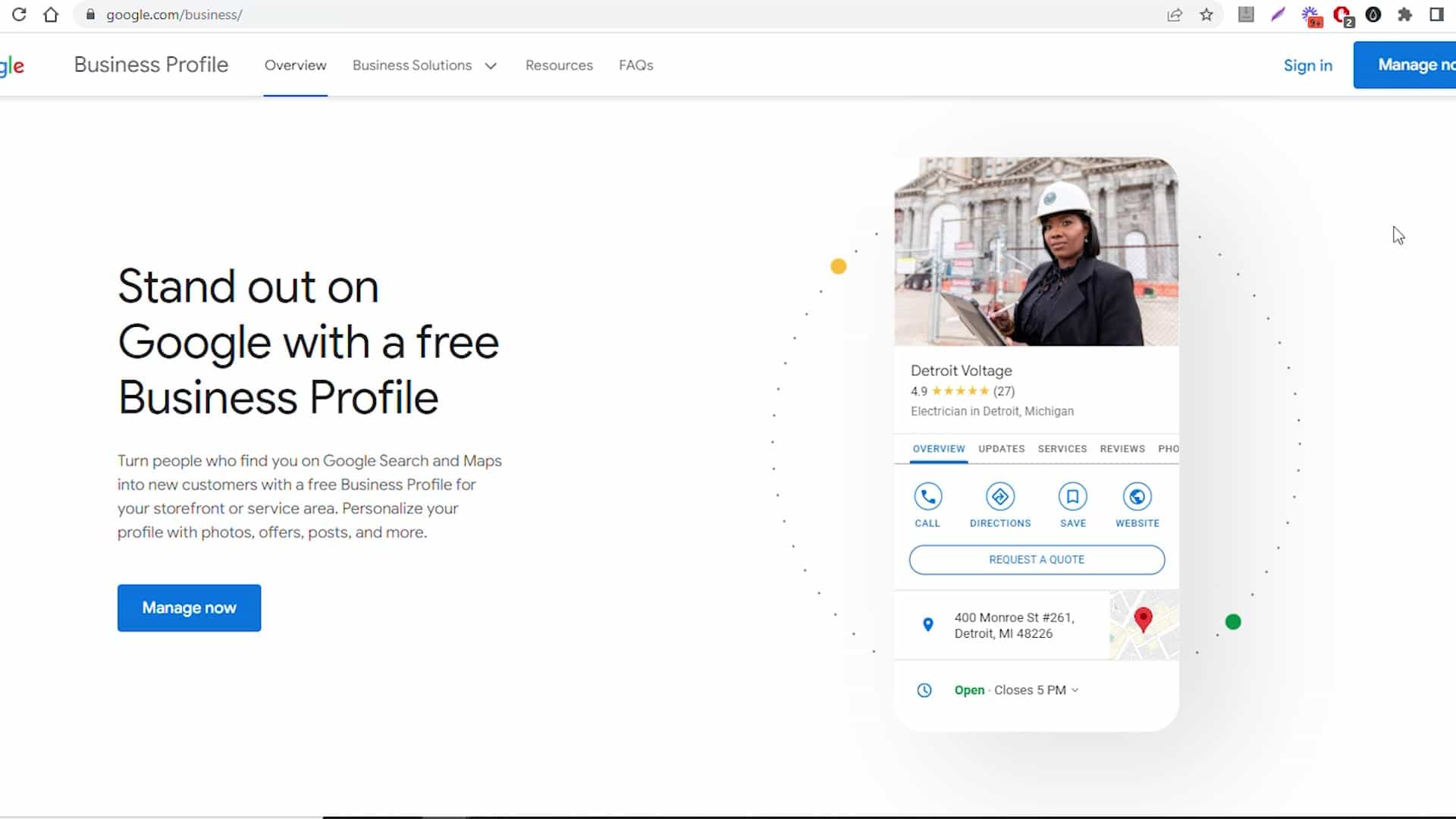
Task: Click the lock icon in the address bar
Action: (x=90, y=14)
